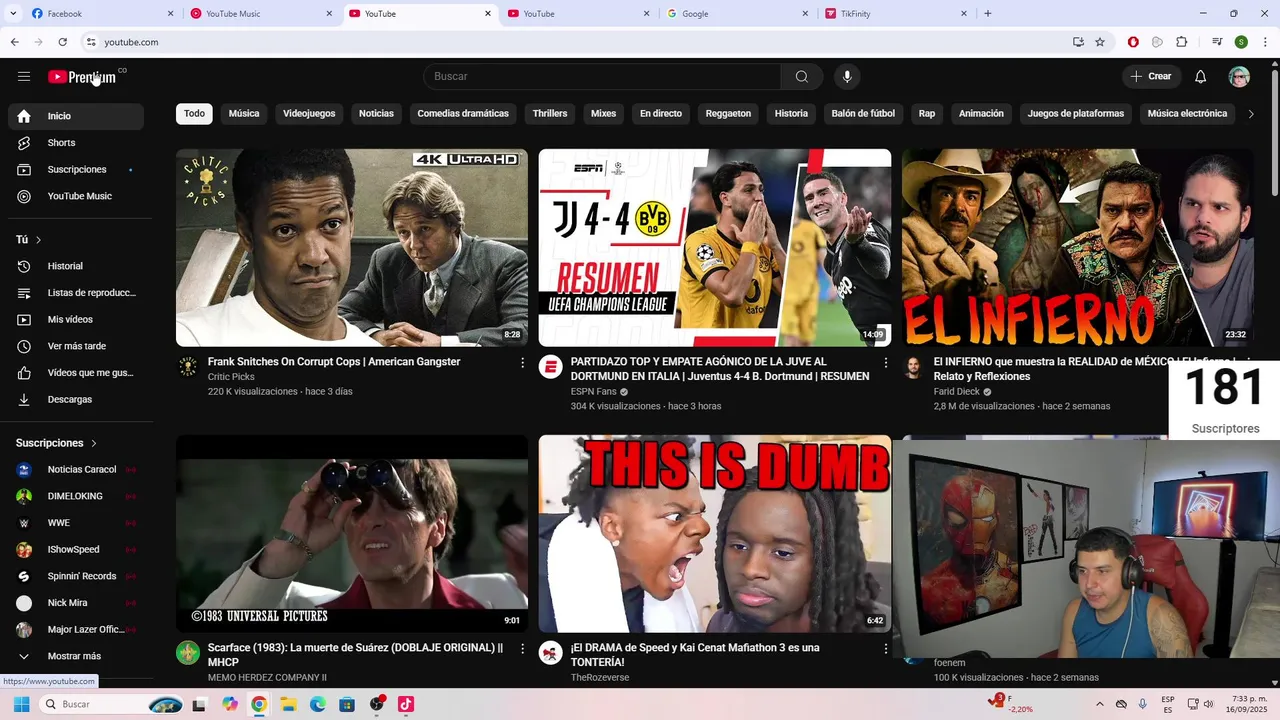Open options for Speed y Kai video
This screenshot has width=1280, height=720.
(885, 649)
